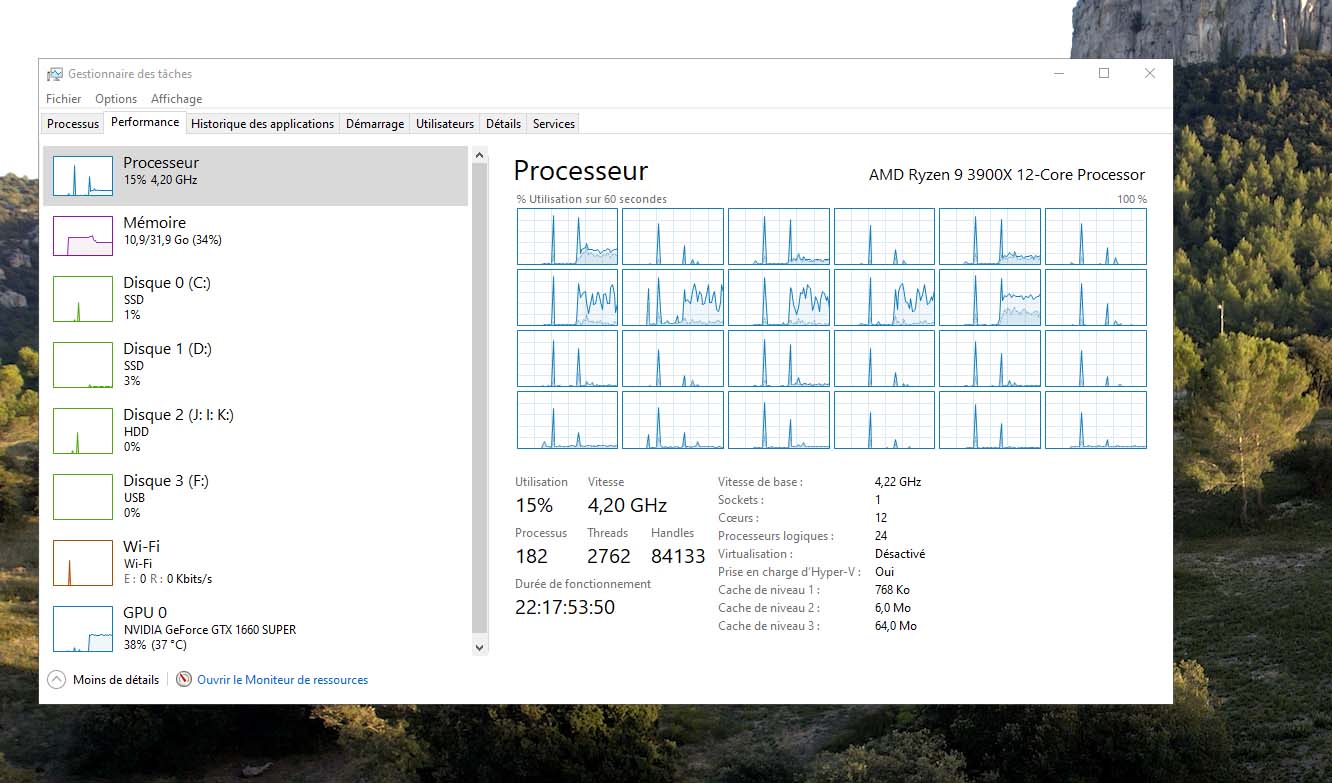Click Ouvrir le Moniteur de ressources link
1332x783 pixels.
(x=282, y=680)
